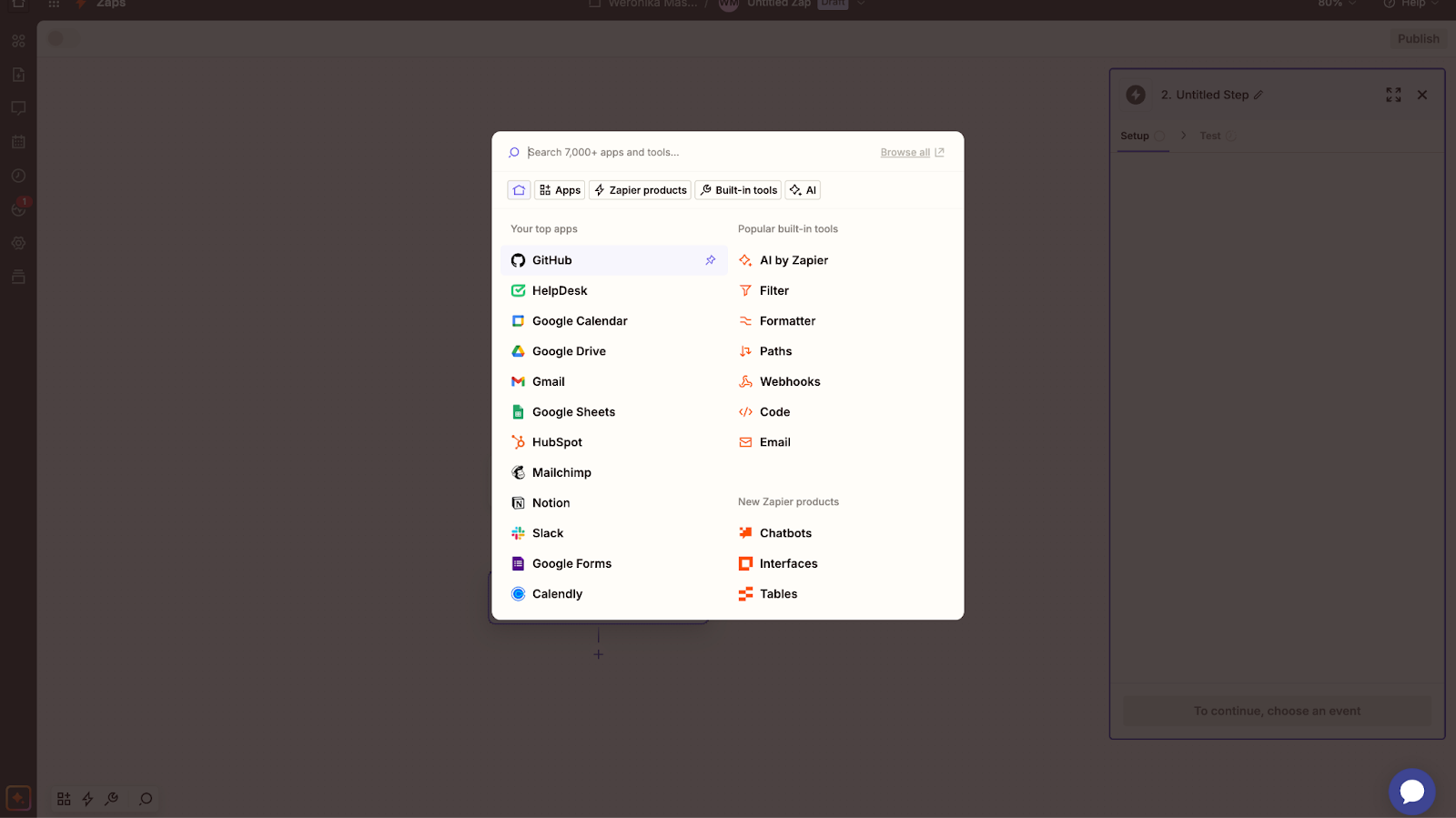Open Zapier products category
The height and width of the screenshot is (818, 1456).
(x=640, y=190)
